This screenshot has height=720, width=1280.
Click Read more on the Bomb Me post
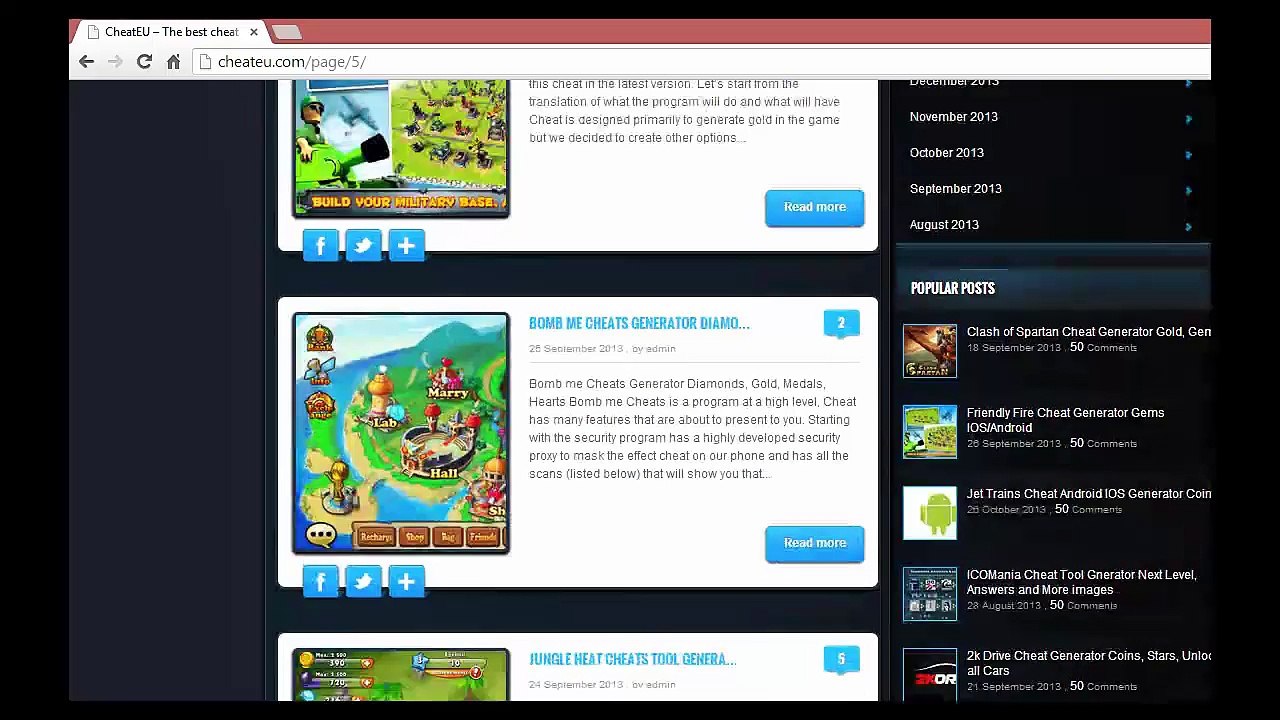pos(814,543)
